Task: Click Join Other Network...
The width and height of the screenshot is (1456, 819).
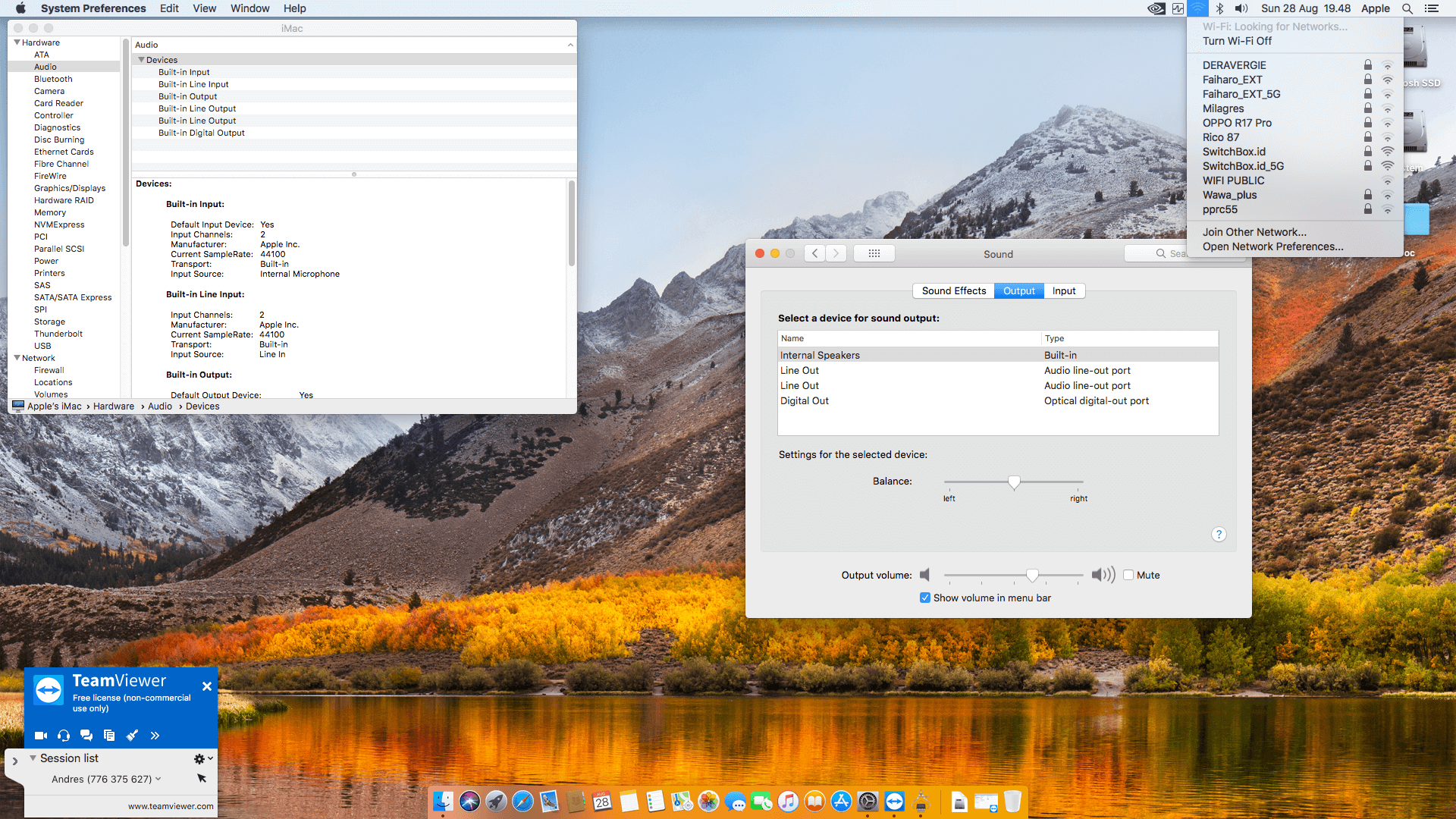Action: coord(1254,232)
